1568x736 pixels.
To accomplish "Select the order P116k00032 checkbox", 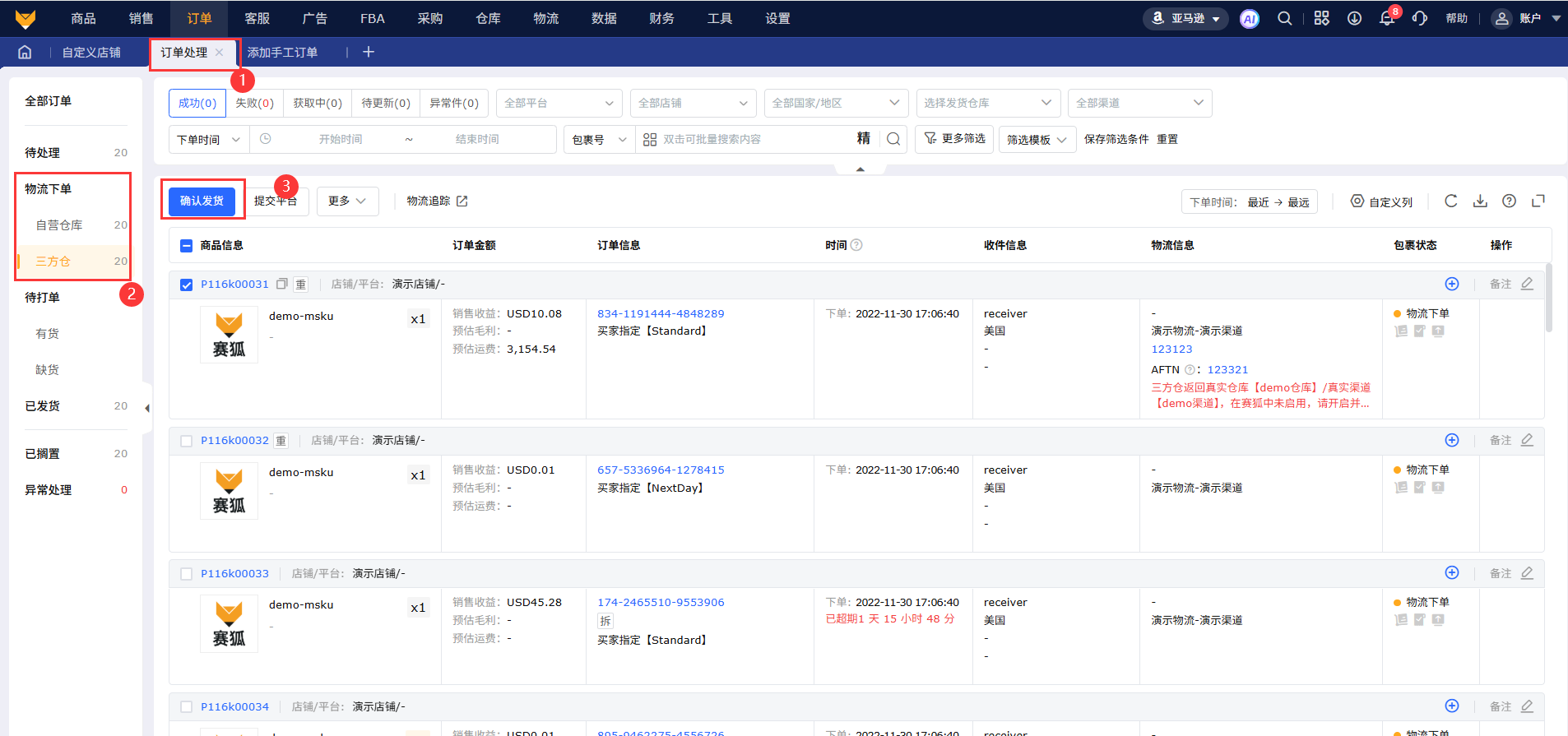I will (187, 441).
